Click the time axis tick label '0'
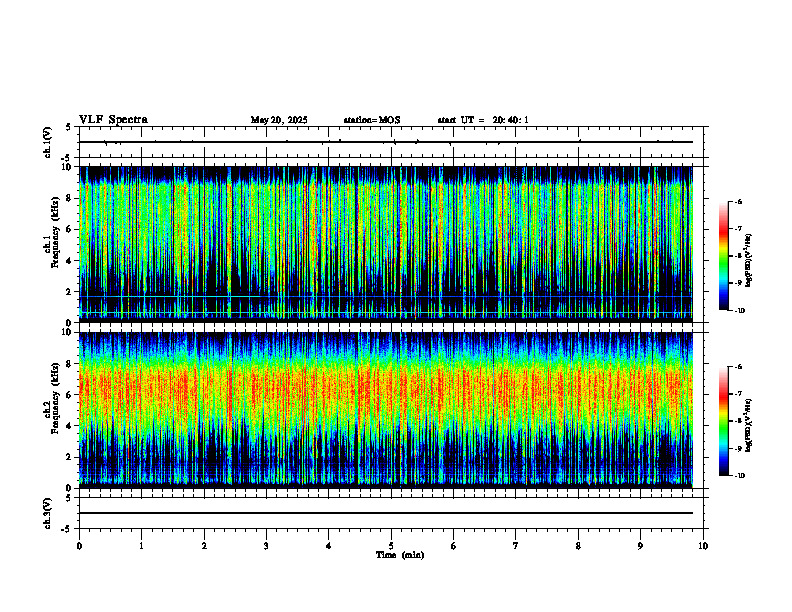Image resolution: width=792 pixels, height=612 pixels. [79, 546]
